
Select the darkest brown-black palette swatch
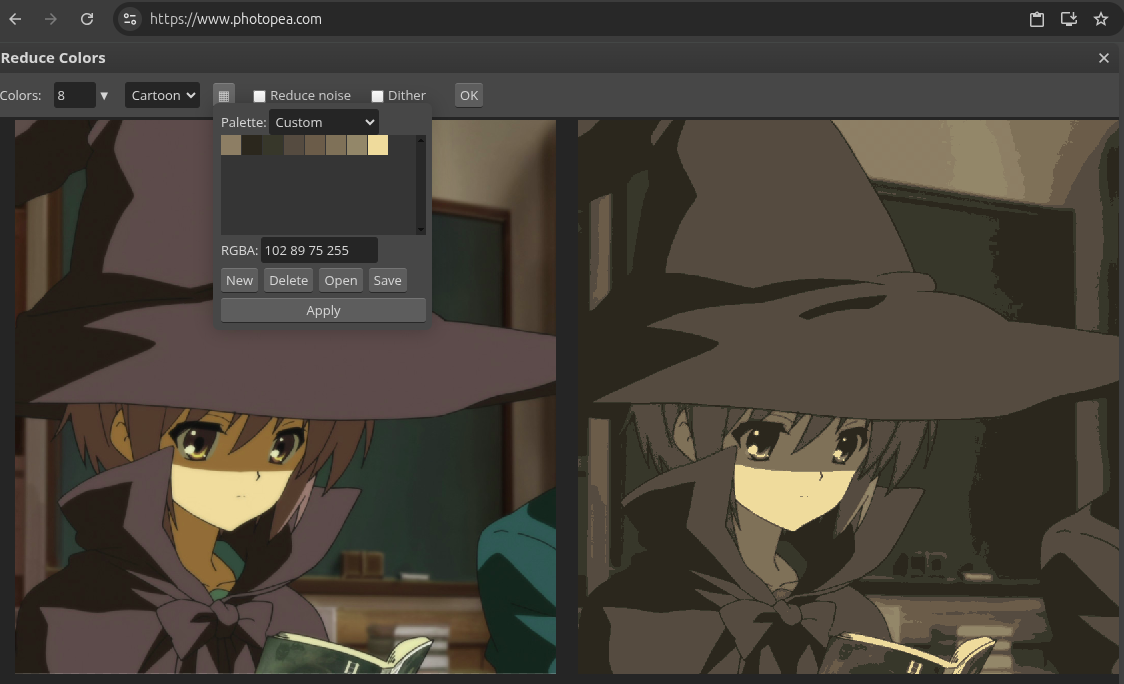pos(252,145)
